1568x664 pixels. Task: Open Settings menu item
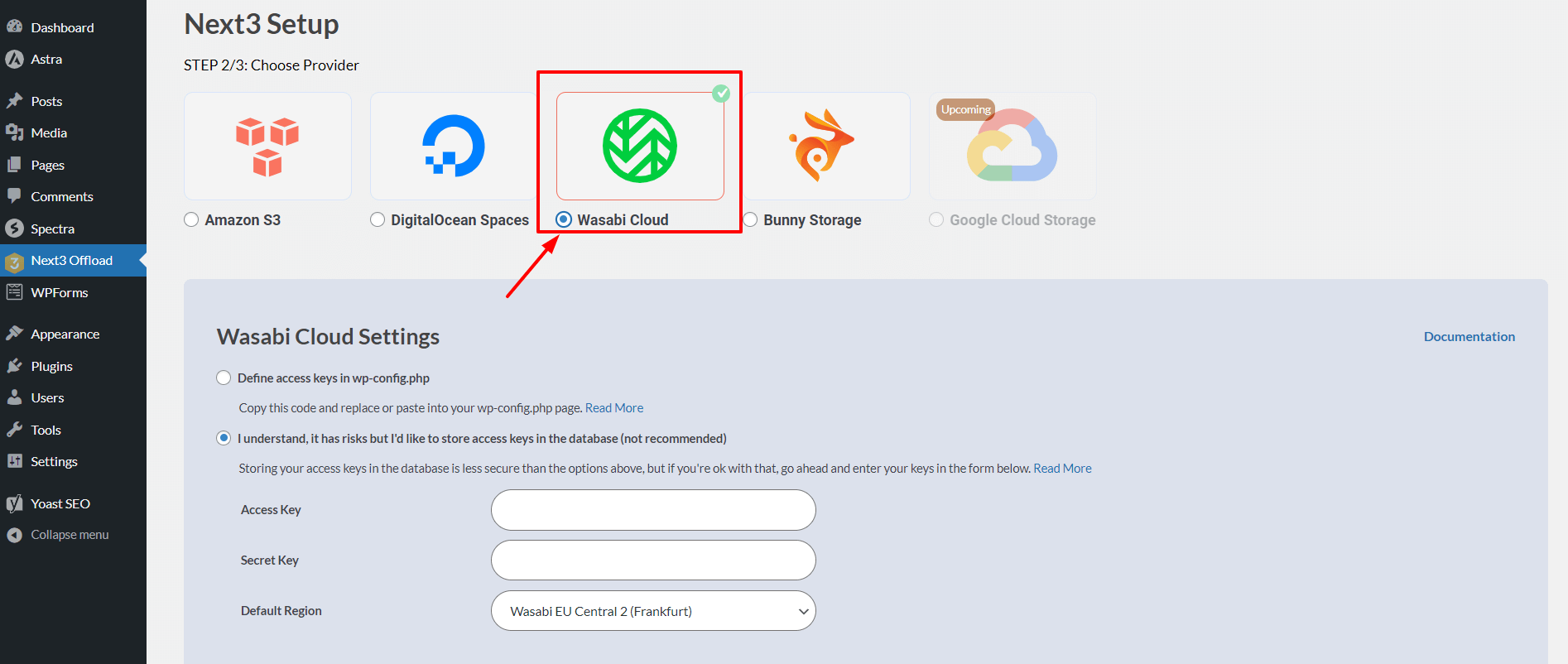(73, 461)
